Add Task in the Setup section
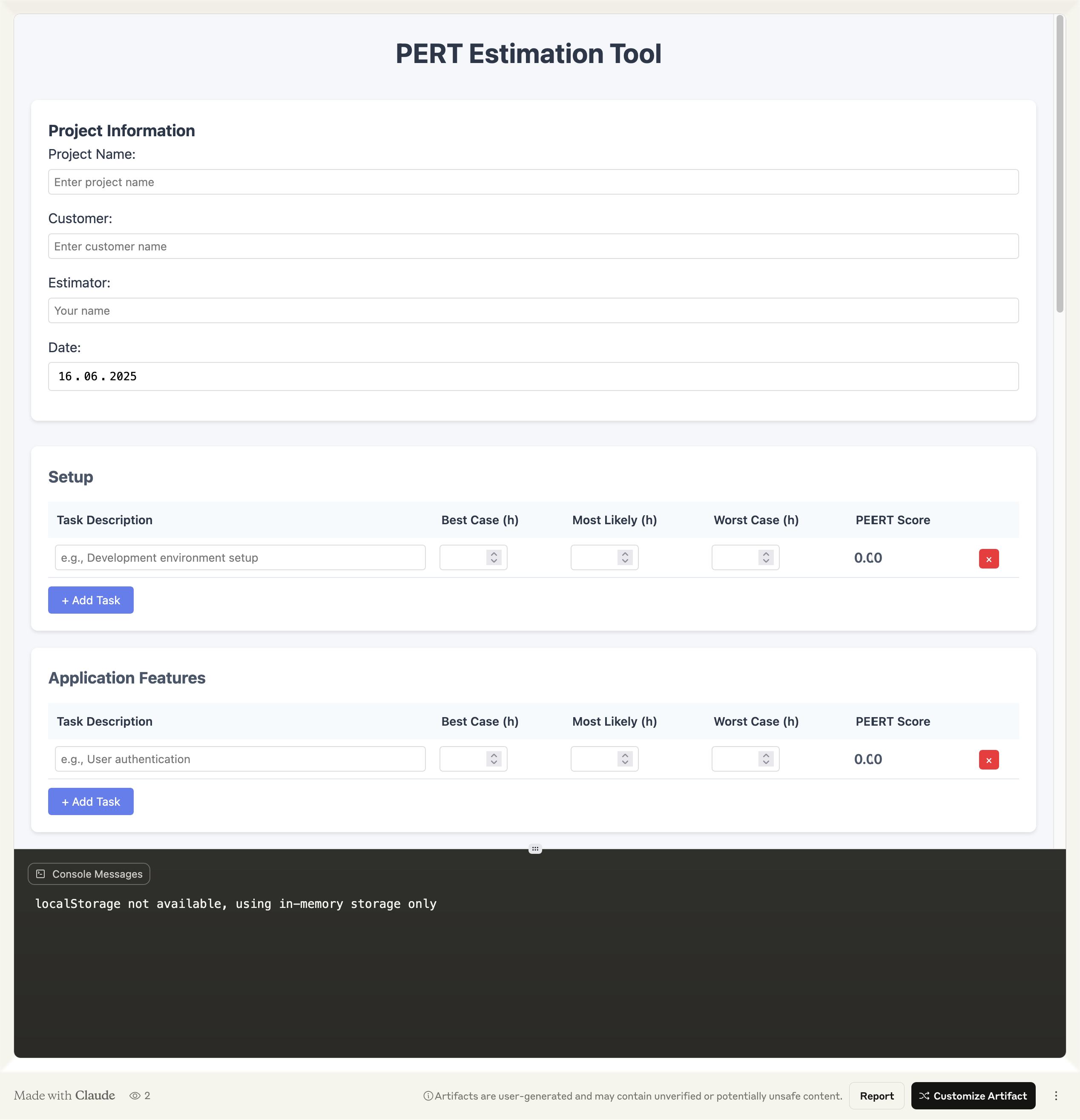Viewport: 1080px width, 1120px height. click(x=91, y=600)
